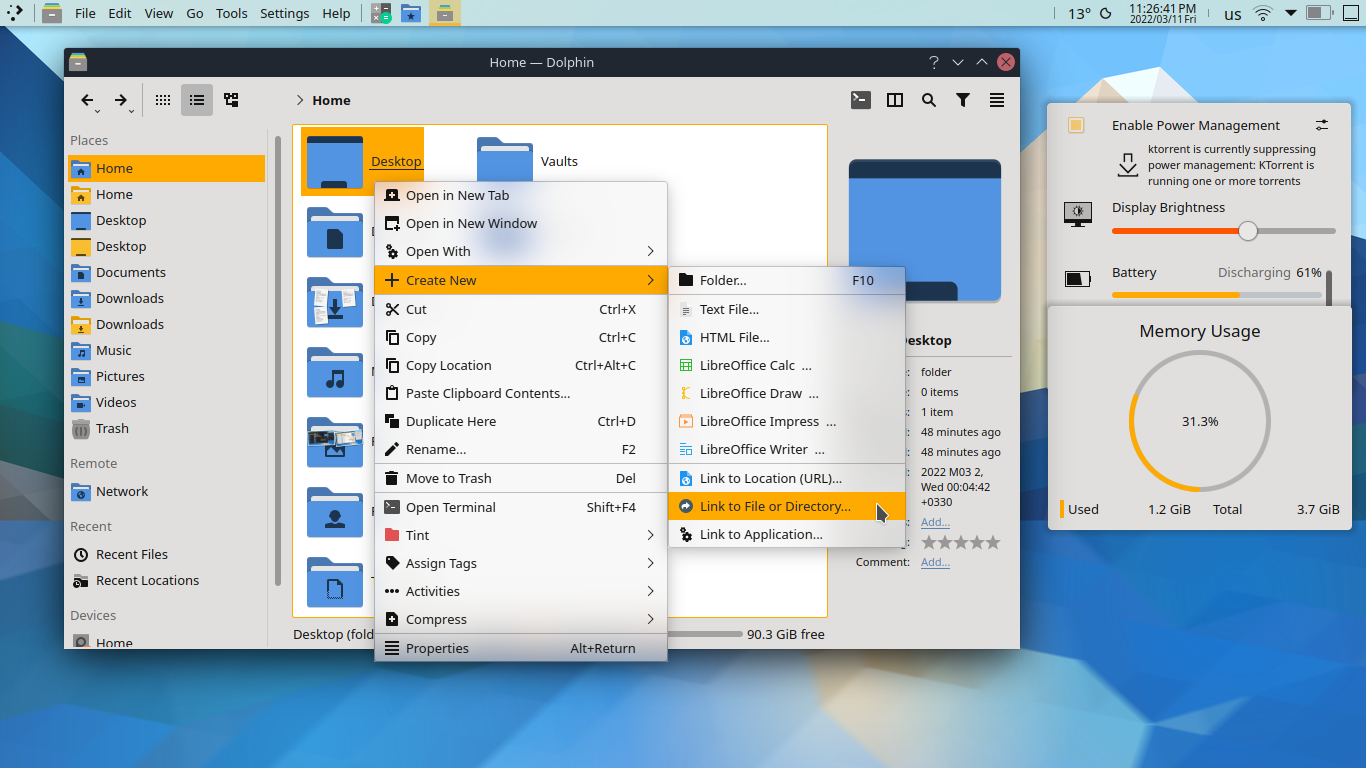
Task: Choose Link to File or Directory
Action: coord(786,506)
